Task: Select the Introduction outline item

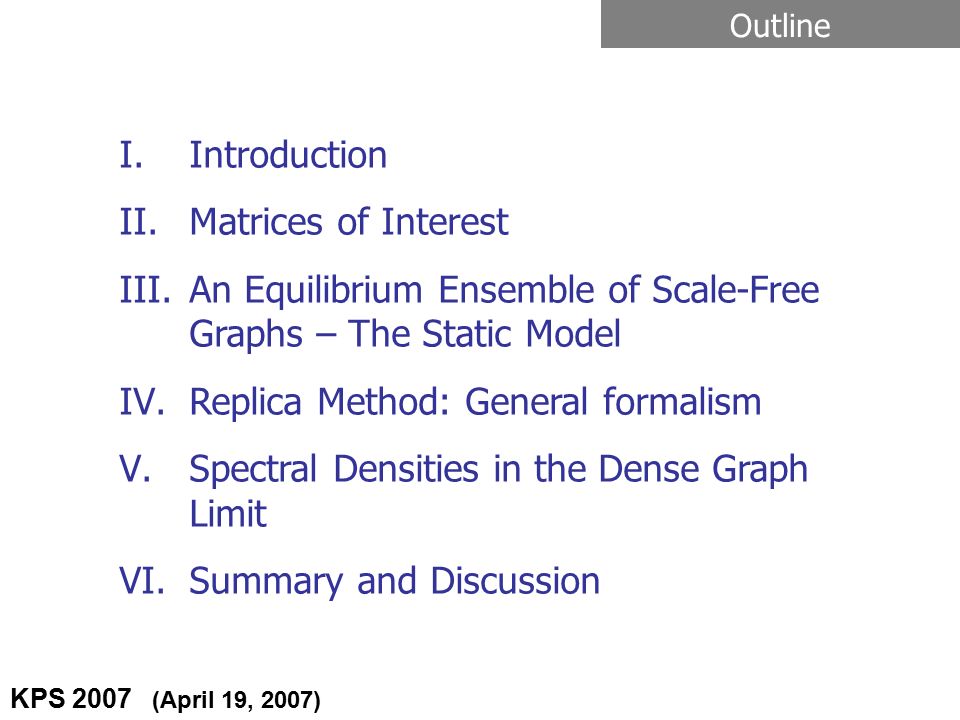Action: tap(288, 155)
